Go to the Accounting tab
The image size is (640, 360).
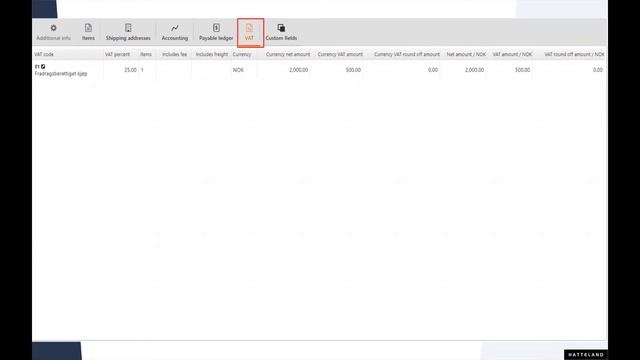(175, 33)
